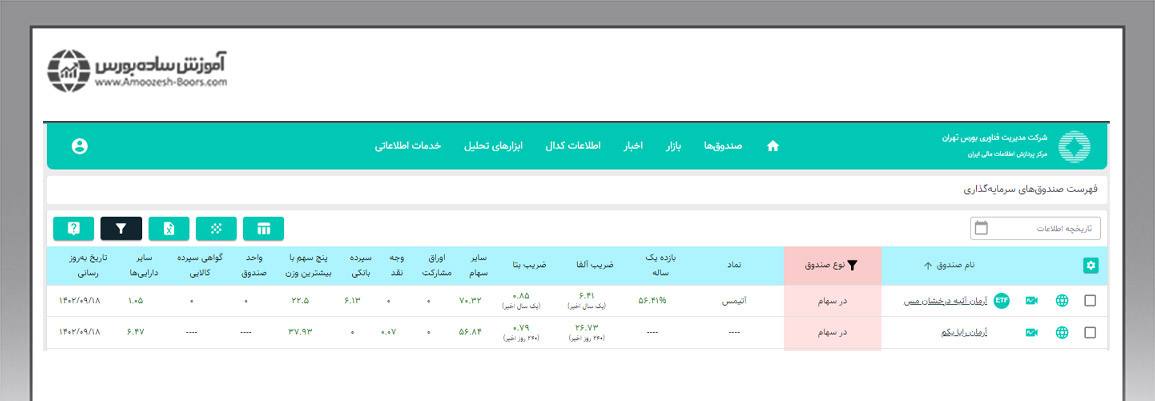This screenshot has width=1155, height=401.
Task: Open the user profile account icon
Action: 80,146
